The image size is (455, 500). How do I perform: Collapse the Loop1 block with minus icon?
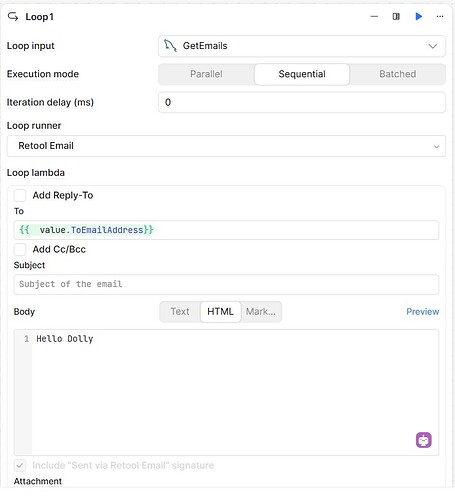(x=374, y=16)
